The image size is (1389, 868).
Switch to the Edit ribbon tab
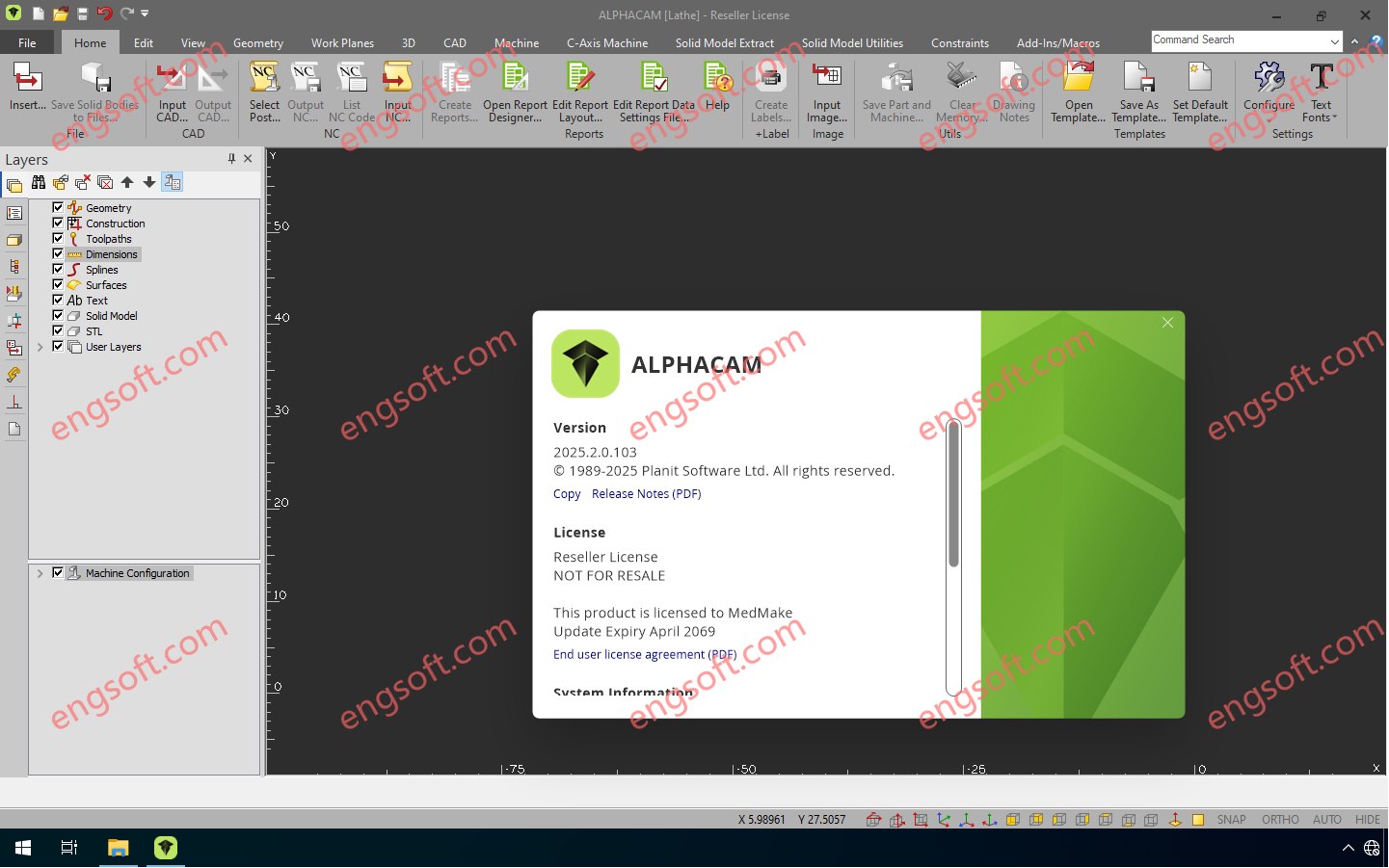click(144, 42)
